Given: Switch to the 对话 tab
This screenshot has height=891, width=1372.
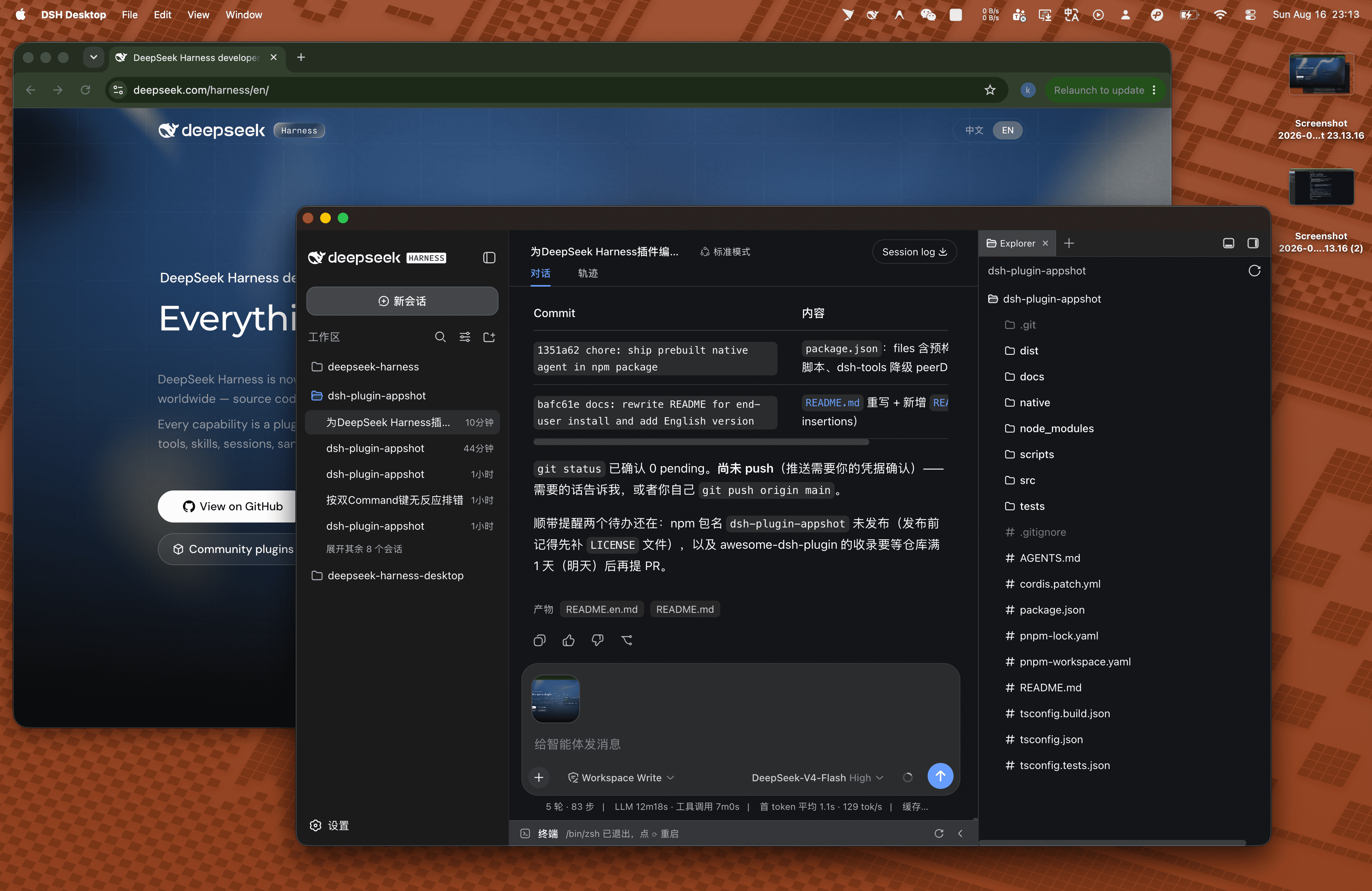Looking at the screenshot, I should coord(540,273).
